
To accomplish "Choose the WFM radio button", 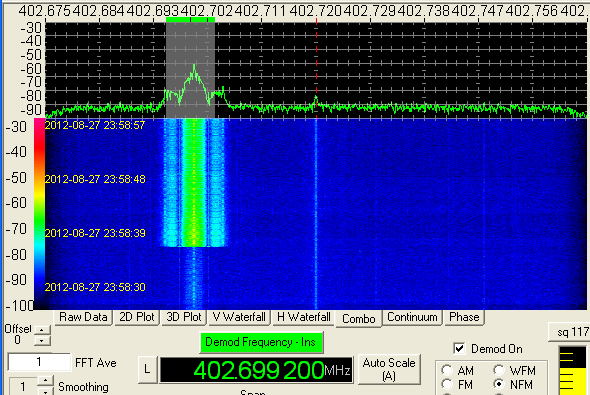I will point(499,370).
